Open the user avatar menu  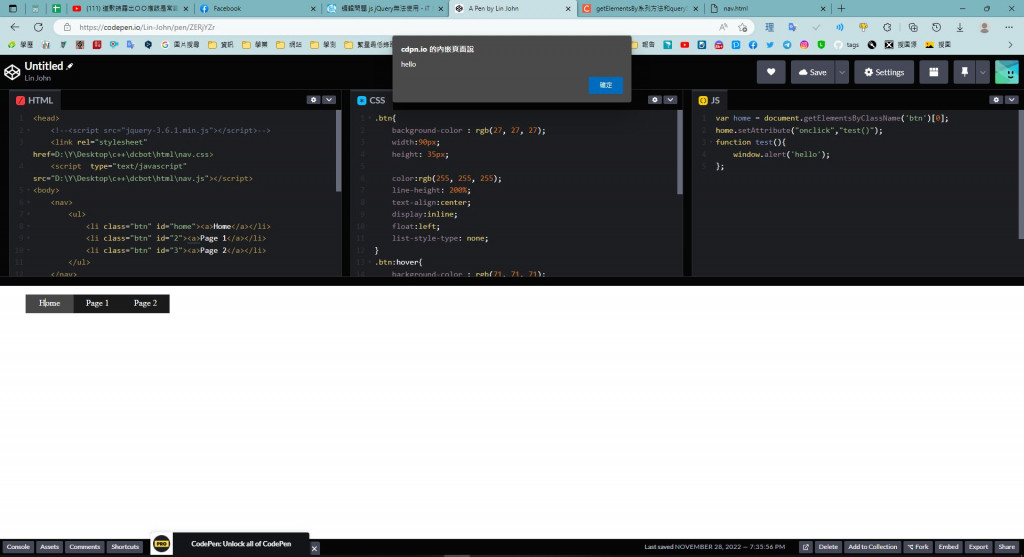(x=1006, y=72)
